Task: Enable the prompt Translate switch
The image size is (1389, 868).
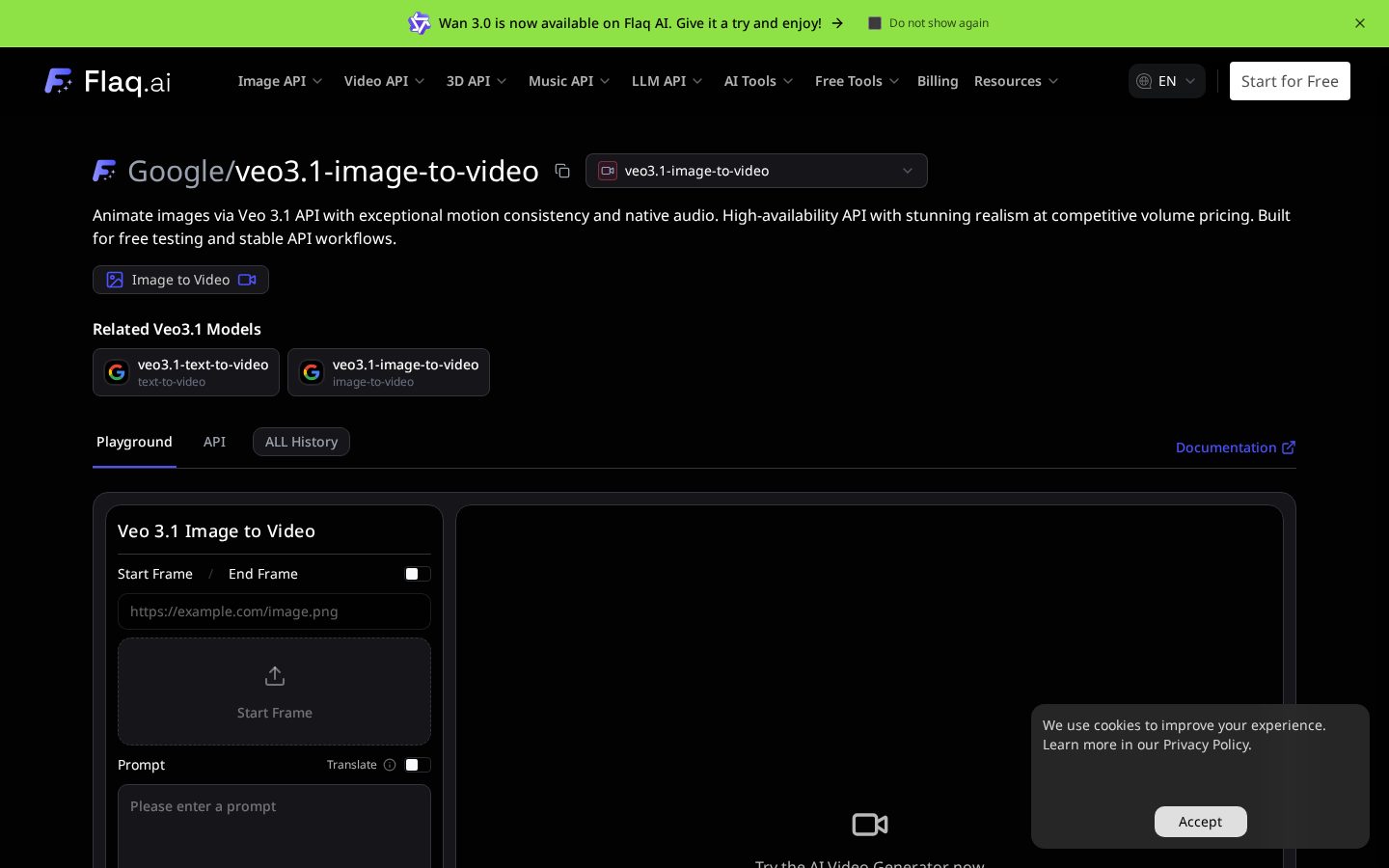Action: (418, 765)
